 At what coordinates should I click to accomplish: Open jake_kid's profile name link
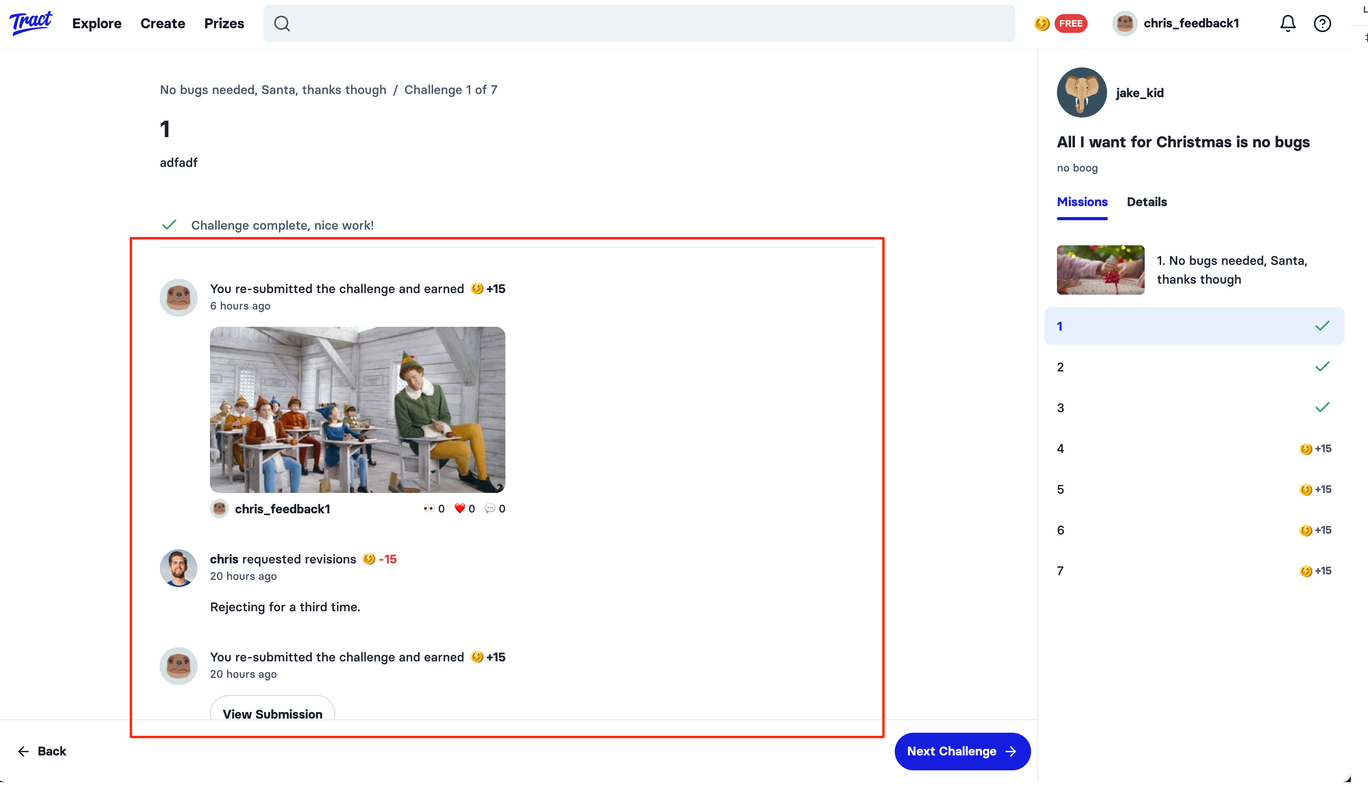1140,93
